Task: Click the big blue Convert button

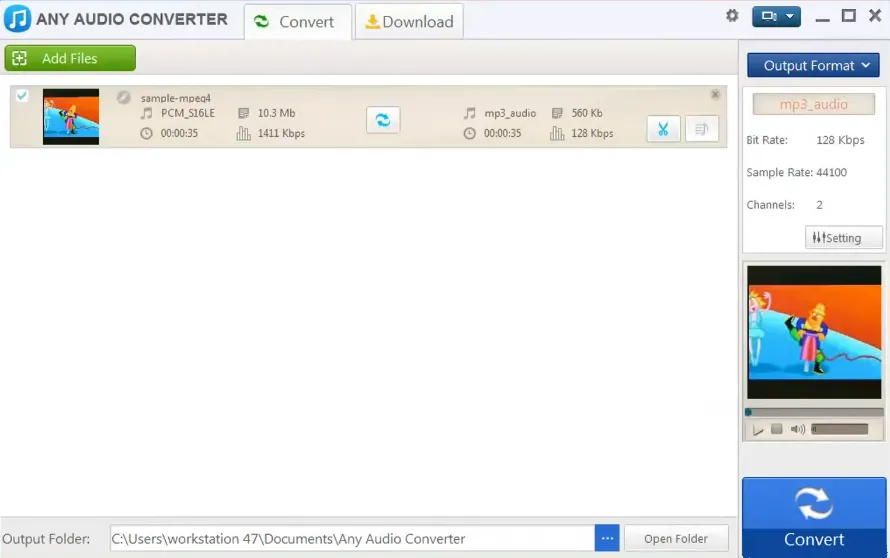Action: click(x=814, y=517)
